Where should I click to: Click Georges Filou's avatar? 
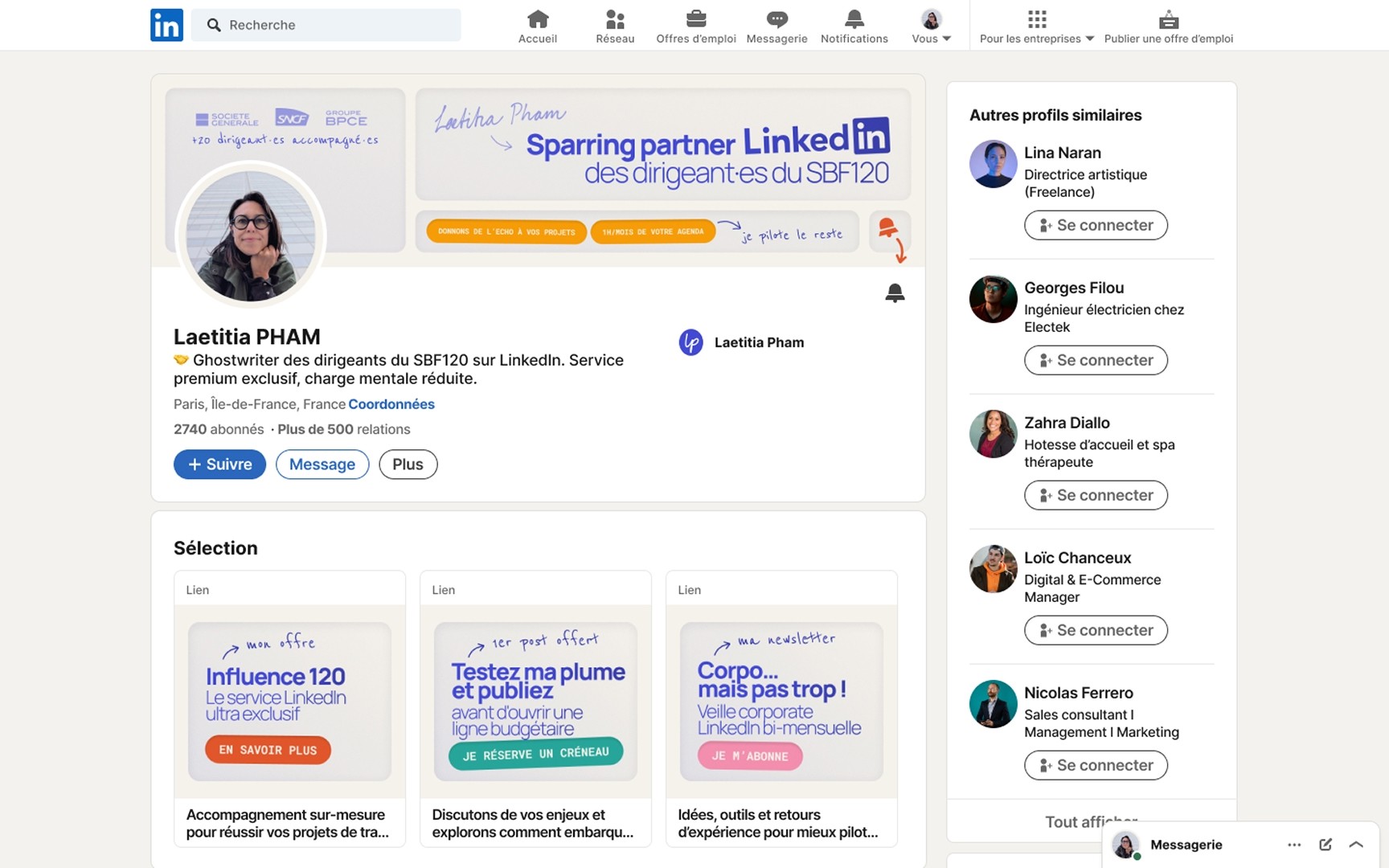coord(993,299)
